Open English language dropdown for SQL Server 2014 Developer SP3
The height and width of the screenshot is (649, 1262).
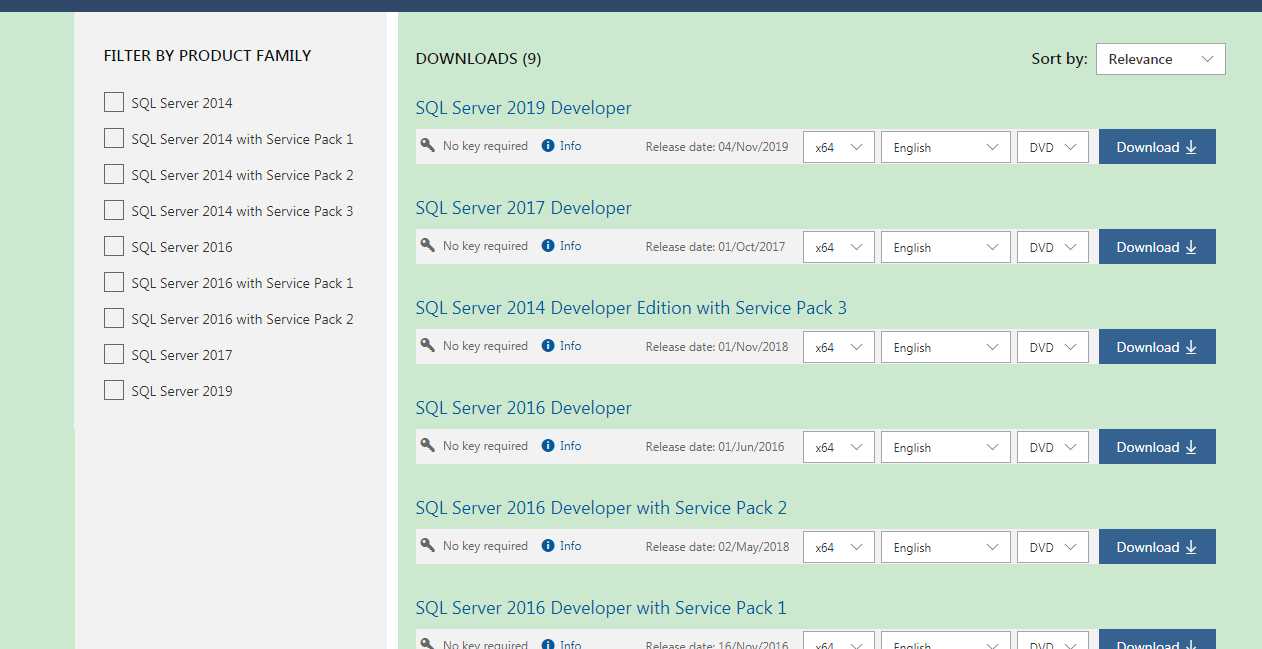946,347
